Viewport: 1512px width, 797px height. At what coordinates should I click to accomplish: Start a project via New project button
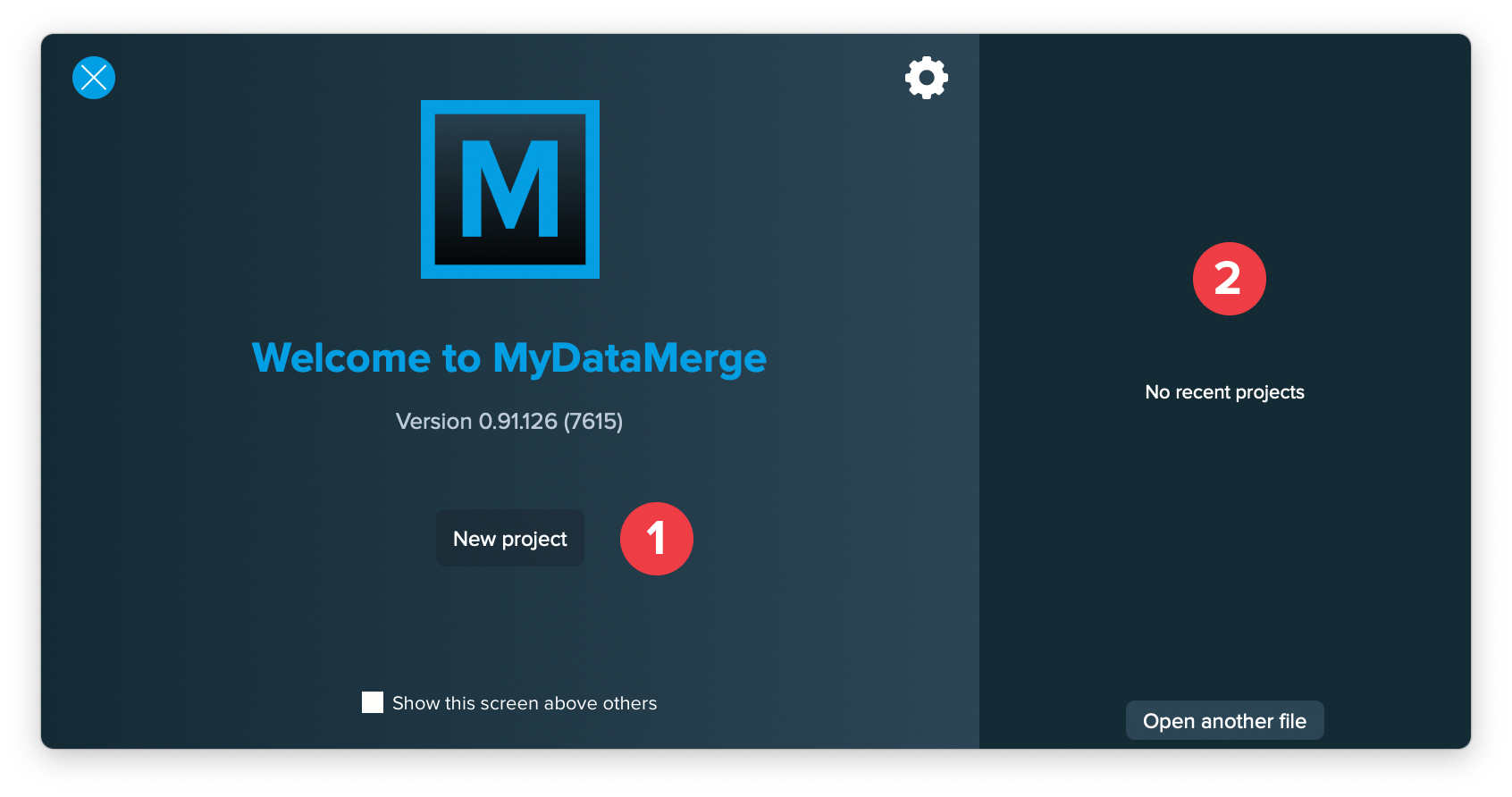[x=509, y=539]
